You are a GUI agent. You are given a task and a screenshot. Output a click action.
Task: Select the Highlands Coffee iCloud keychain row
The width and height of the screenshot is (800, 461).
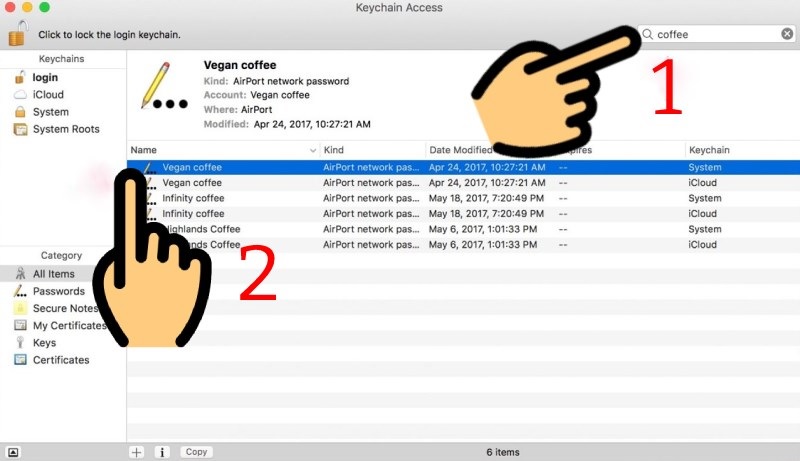tap(463, 245)
